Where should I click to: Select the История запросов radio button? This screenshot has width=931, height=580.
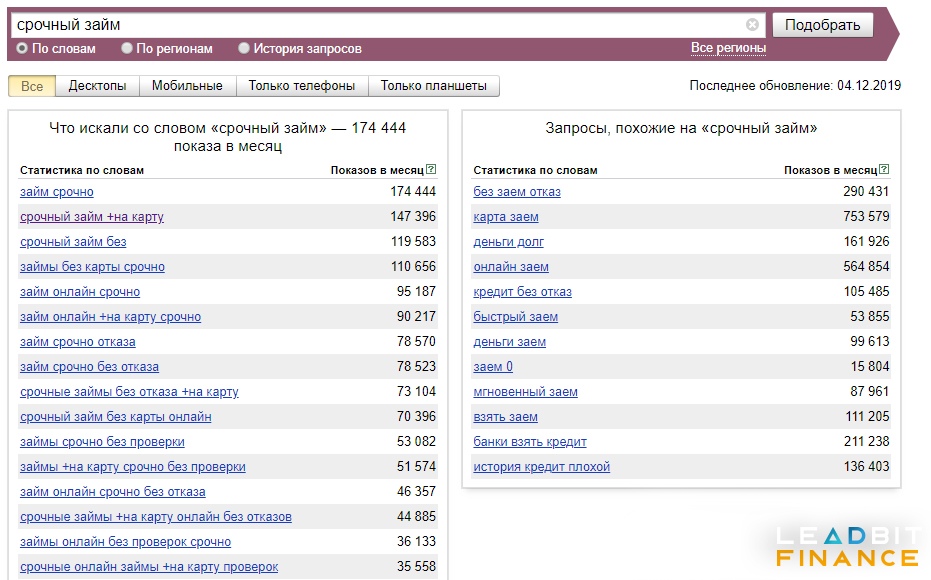tap(243, 48)
